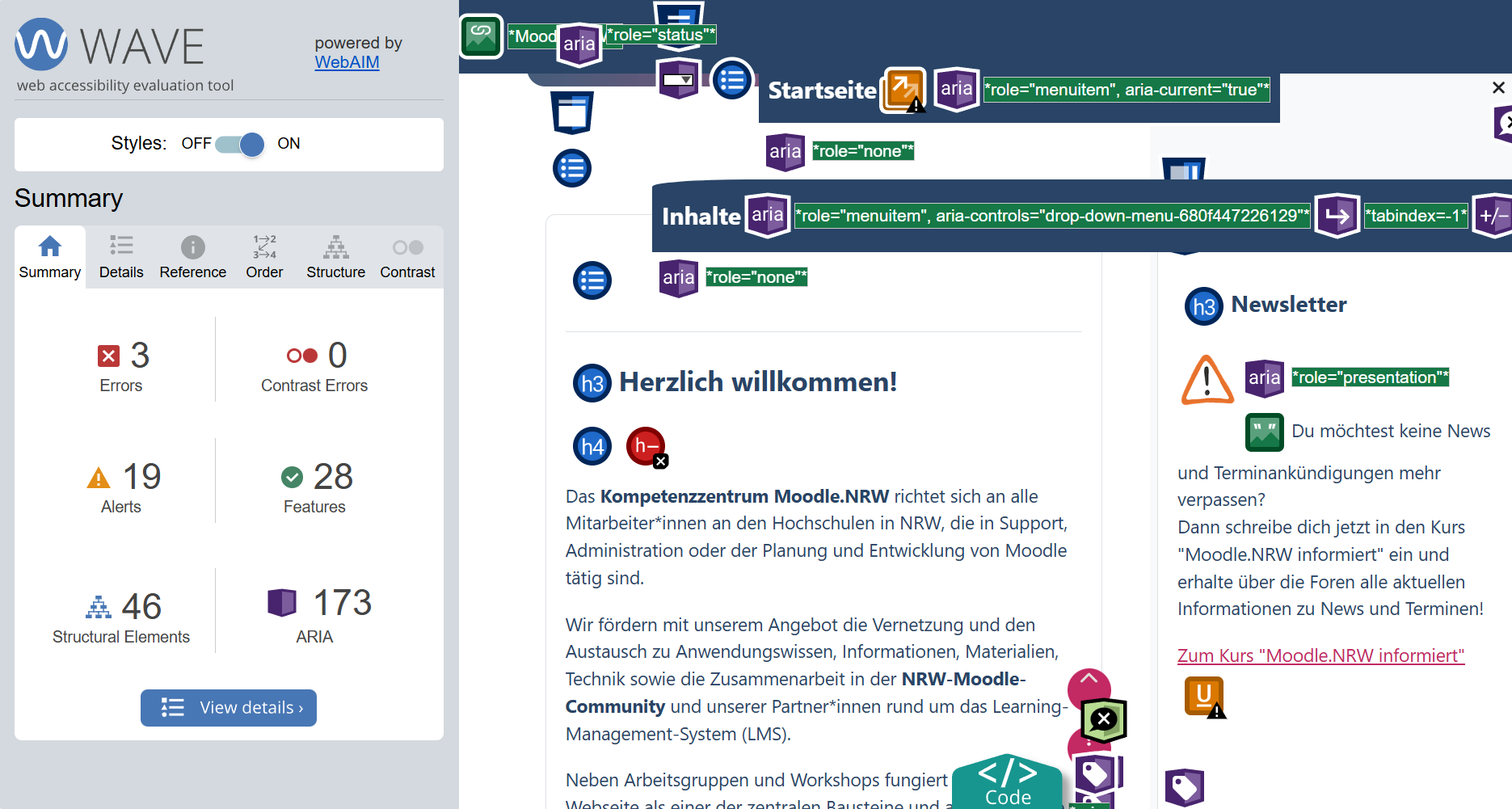This screenshot has width=1512, height=809.
Task: Click the Startseite menu item
Action: tap(821, 91)
